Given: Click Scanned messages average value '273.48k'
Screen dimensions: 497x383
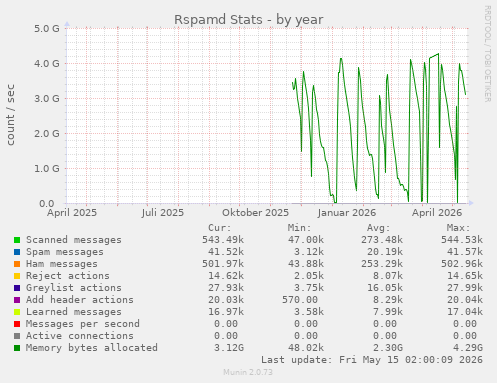Looking at the screenshot, I should click(382, 240).
